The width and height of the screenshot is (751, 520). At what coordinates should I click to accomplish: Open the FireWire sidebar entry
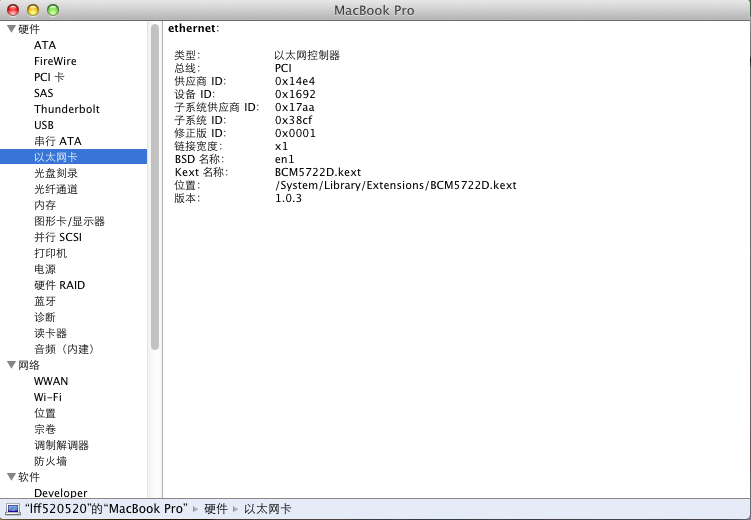coord(55,61)
